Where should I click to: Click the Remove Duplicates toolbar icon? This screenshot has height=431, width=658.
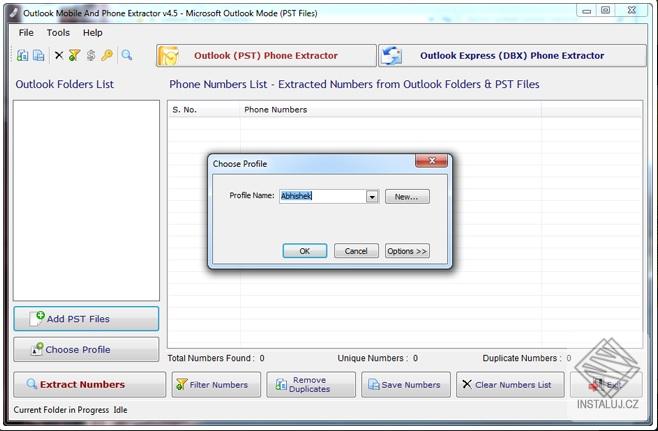[x=22, y=55]
